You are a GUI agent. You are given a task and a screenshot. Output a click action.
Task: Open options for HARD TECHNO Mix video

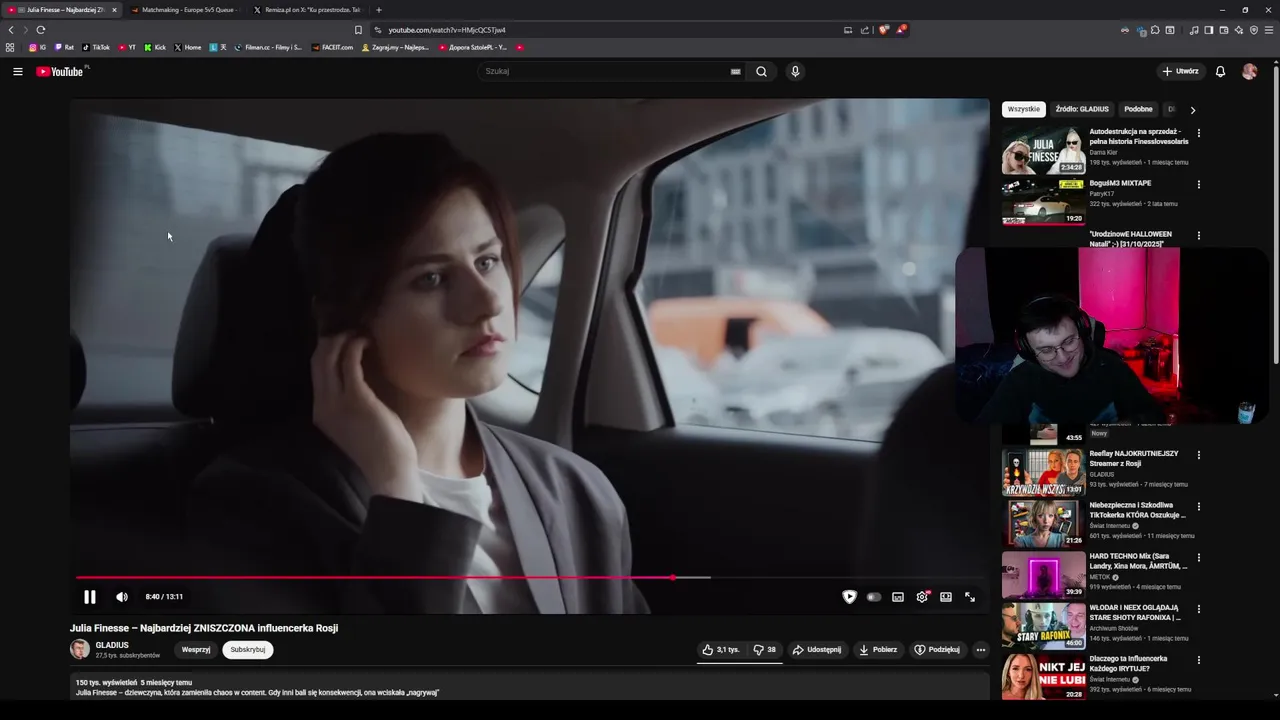coord(1199,558)
